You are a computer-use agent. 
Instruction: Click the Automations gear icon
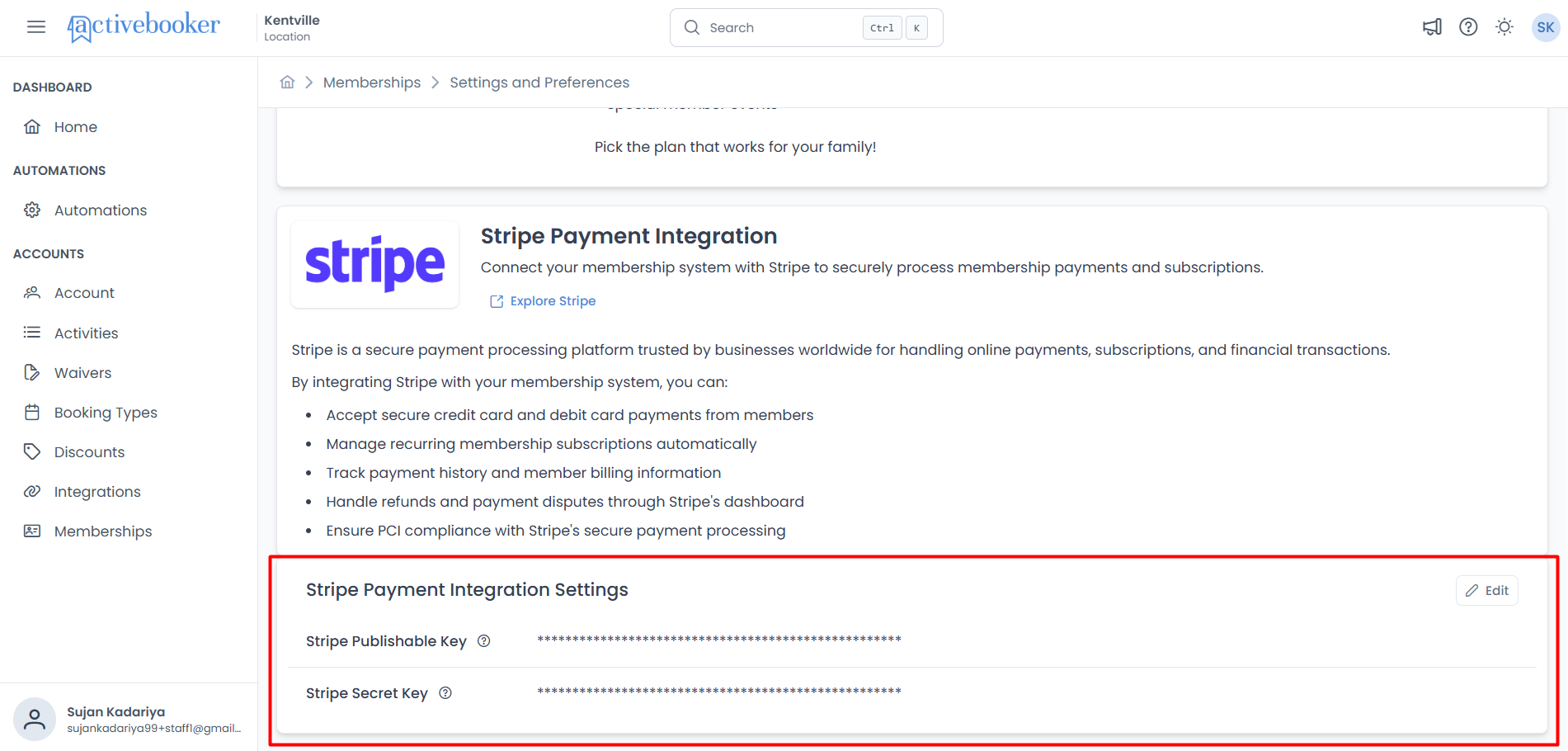32,210
